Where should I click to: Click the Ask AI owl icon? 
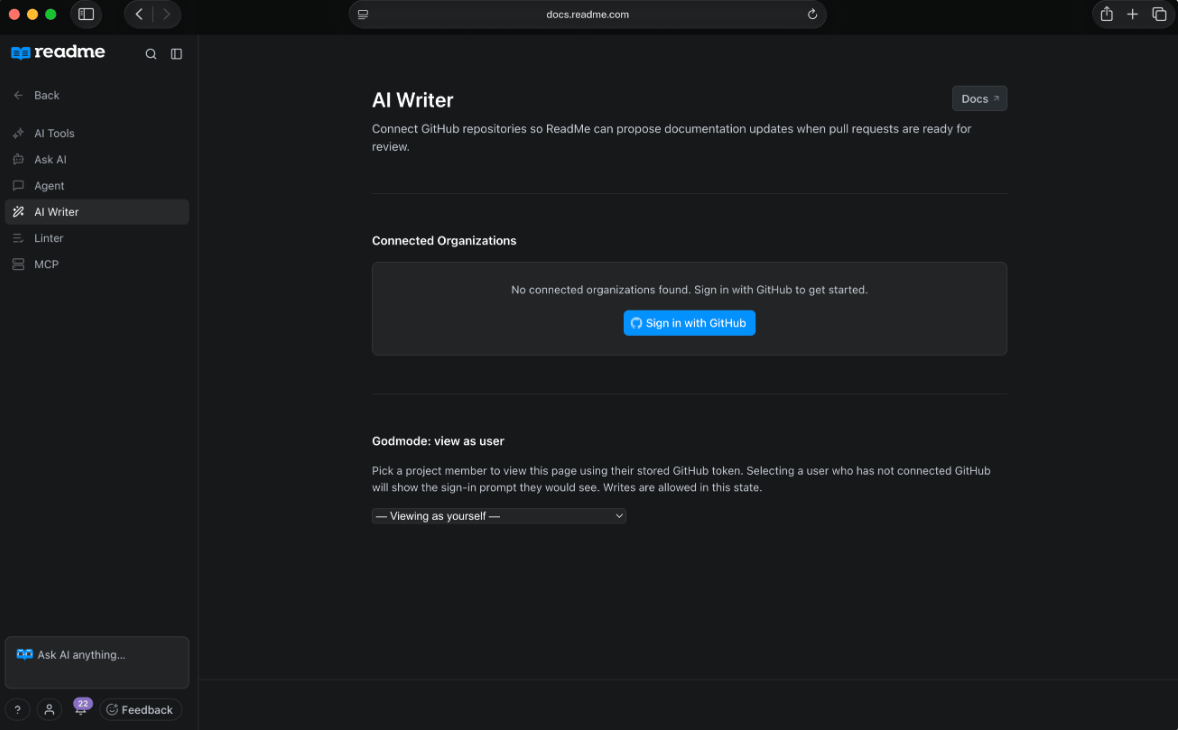(x=25, y=655)
